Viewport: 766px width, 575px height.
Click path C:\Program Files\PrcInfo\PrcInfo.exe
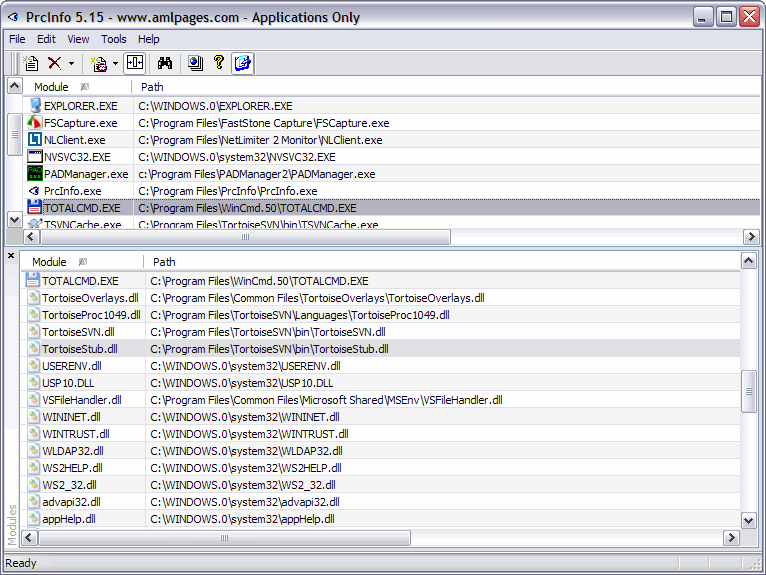(228, 191)
